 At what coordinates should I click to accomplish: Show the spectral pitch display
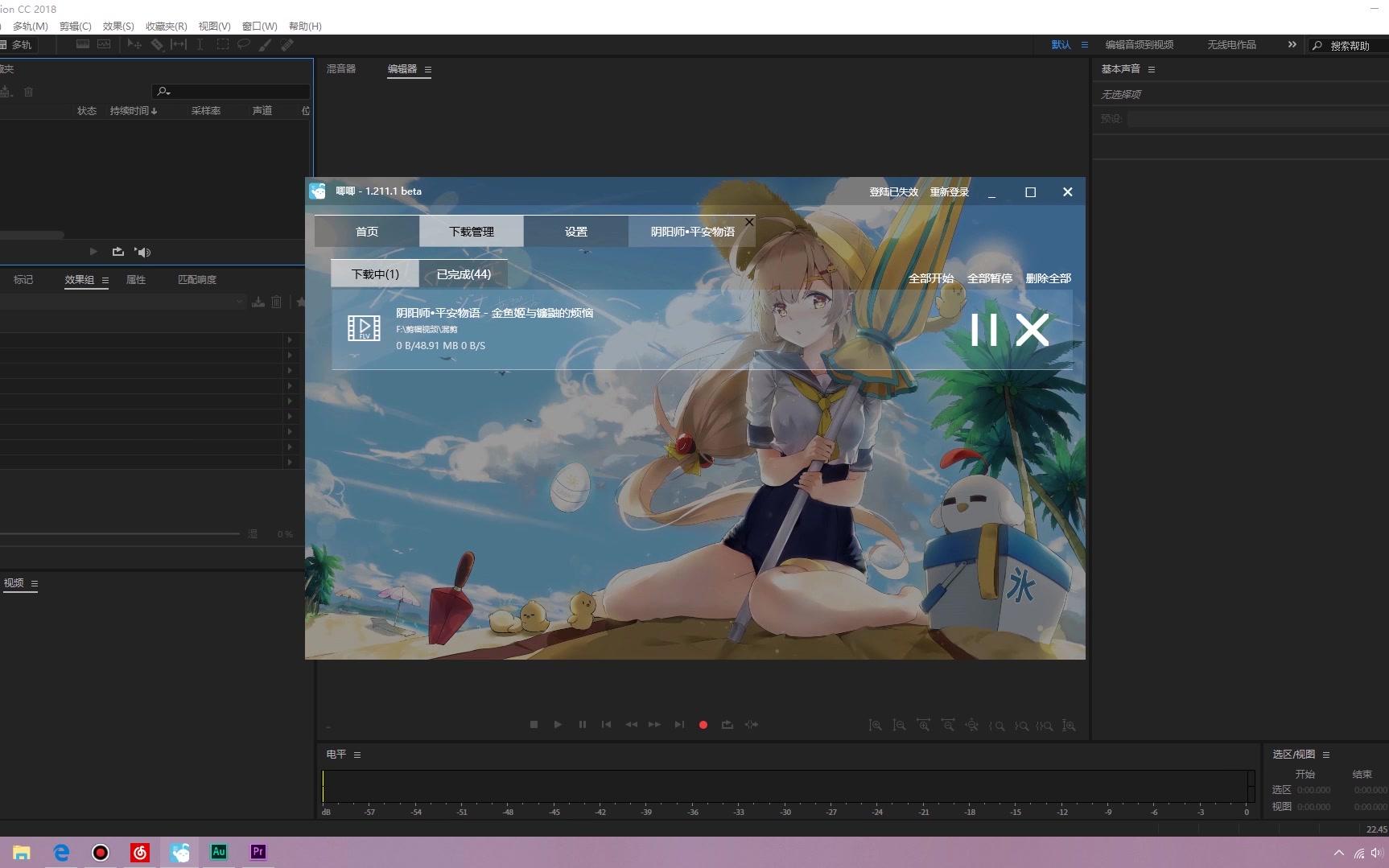104,45
